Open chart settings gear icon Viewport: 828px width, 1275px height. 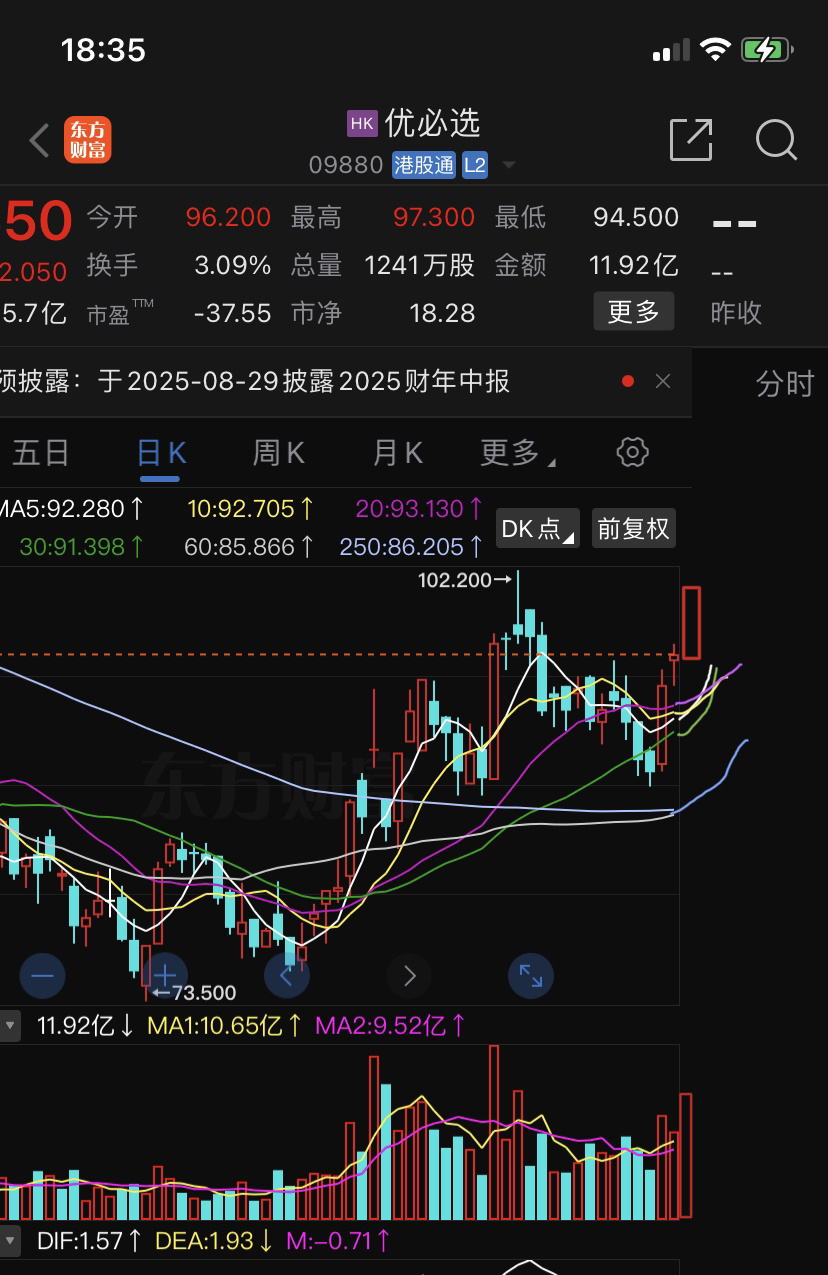point(632,452)
